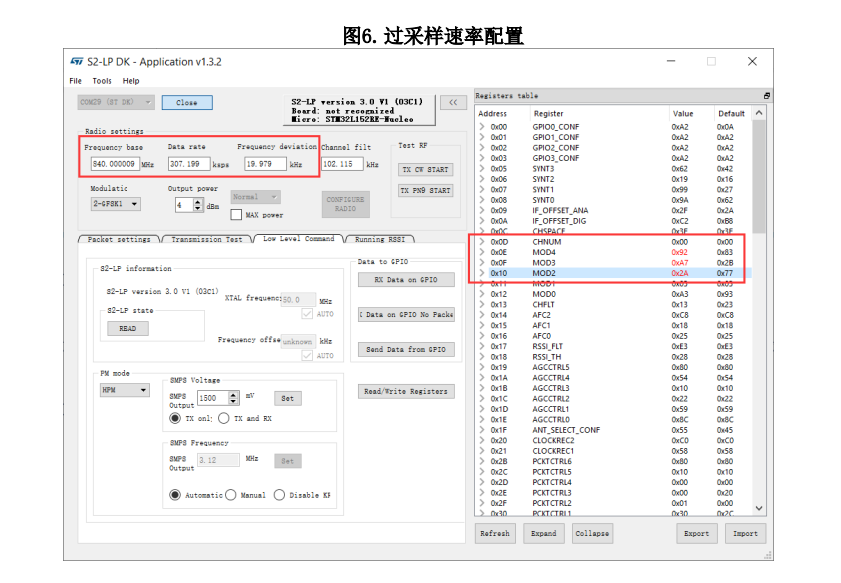The height and width of the screenshot is (583, 841).
Task: Click the CONFIGURE RADIO button
Action: tap(345, 204)
